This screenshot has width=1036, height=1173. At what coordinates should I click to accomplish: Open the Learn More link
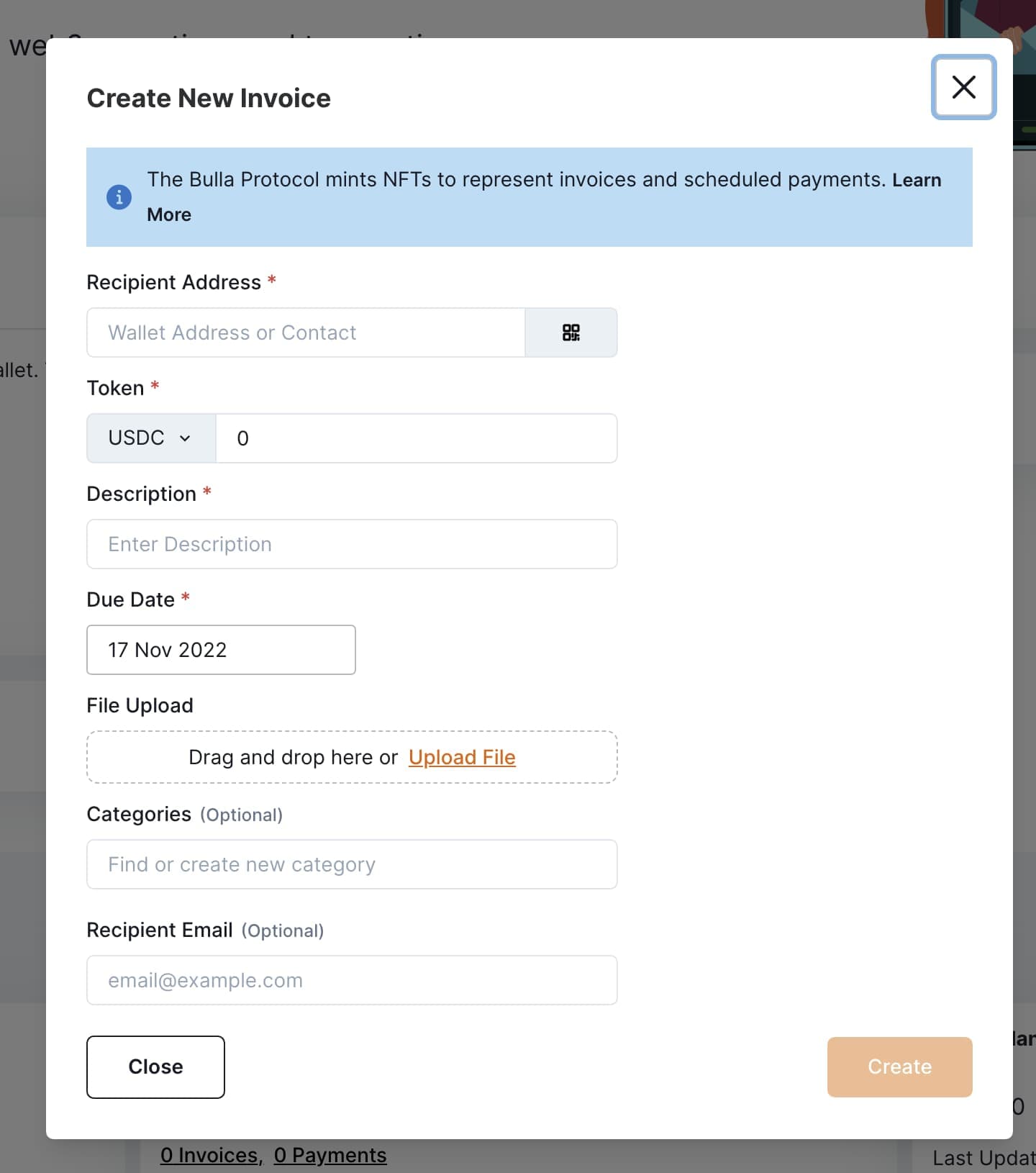tap(917, 180)
